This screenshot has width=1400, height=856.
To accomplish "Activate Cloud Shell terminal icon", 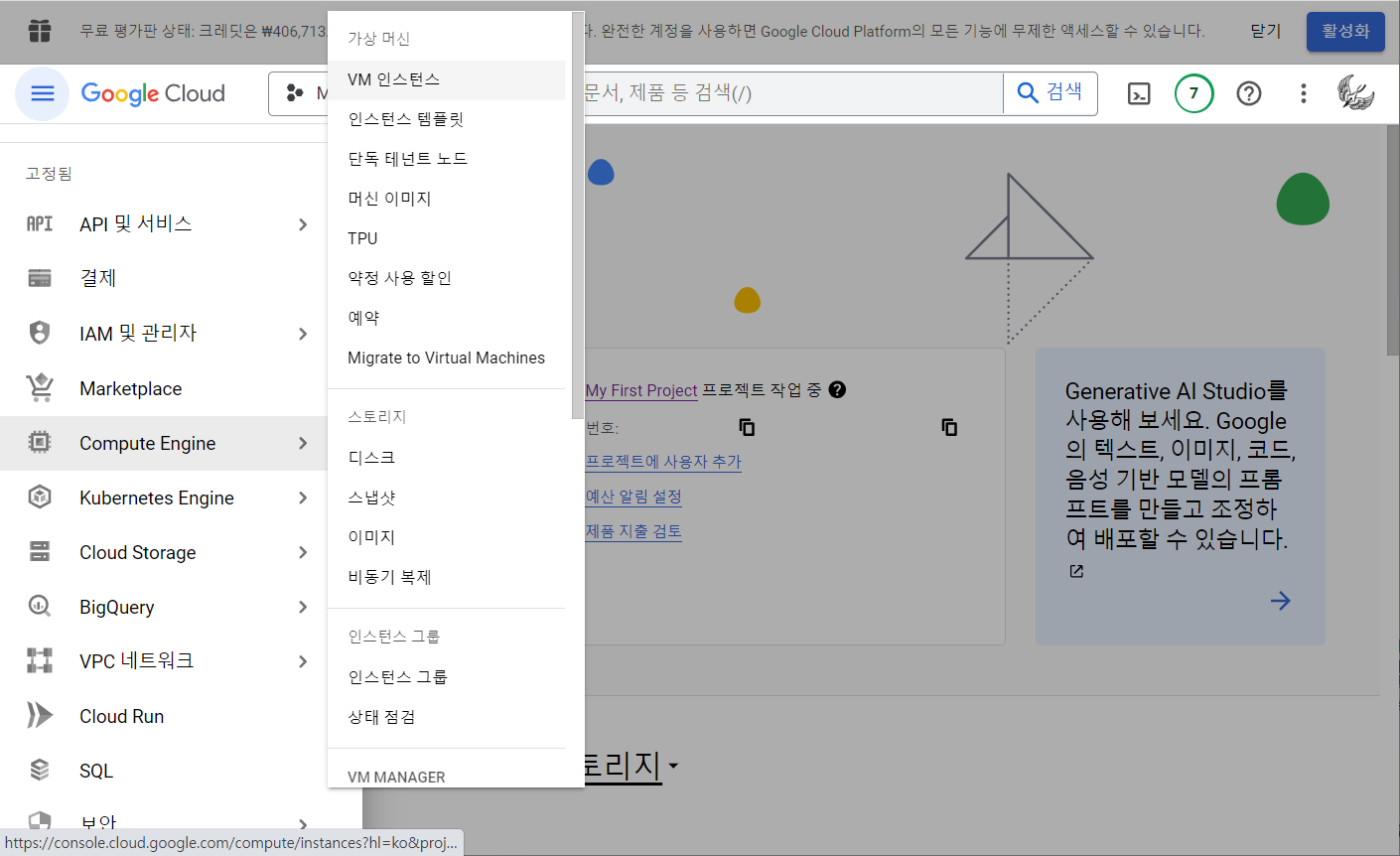I will click(1139, 93).
